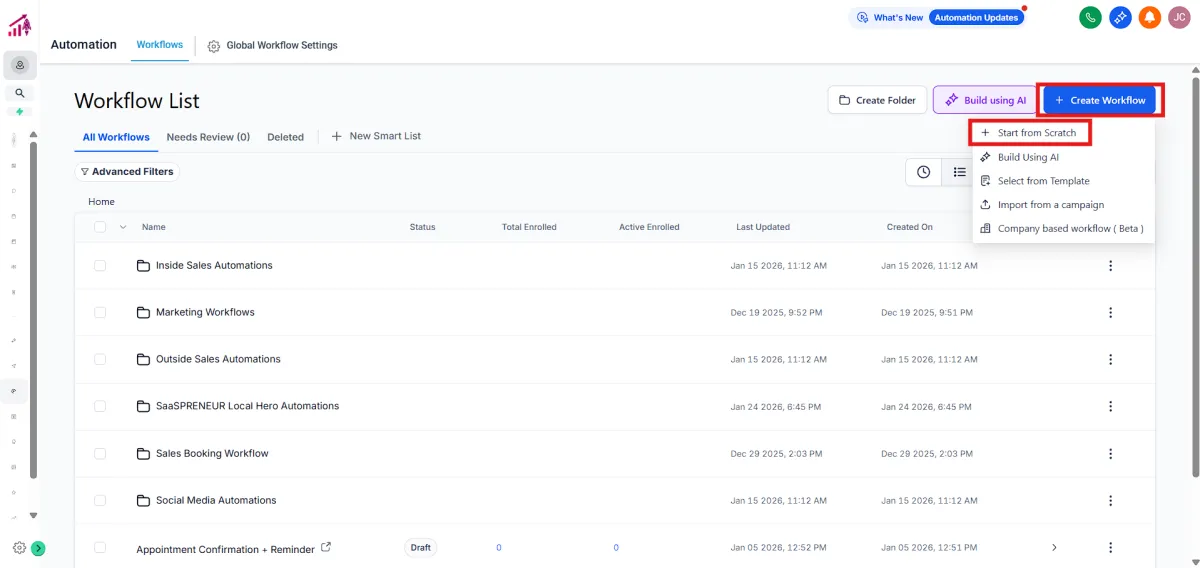Click the page's vertical scrollbar
1200x568 pixels.
point(1194,300)
